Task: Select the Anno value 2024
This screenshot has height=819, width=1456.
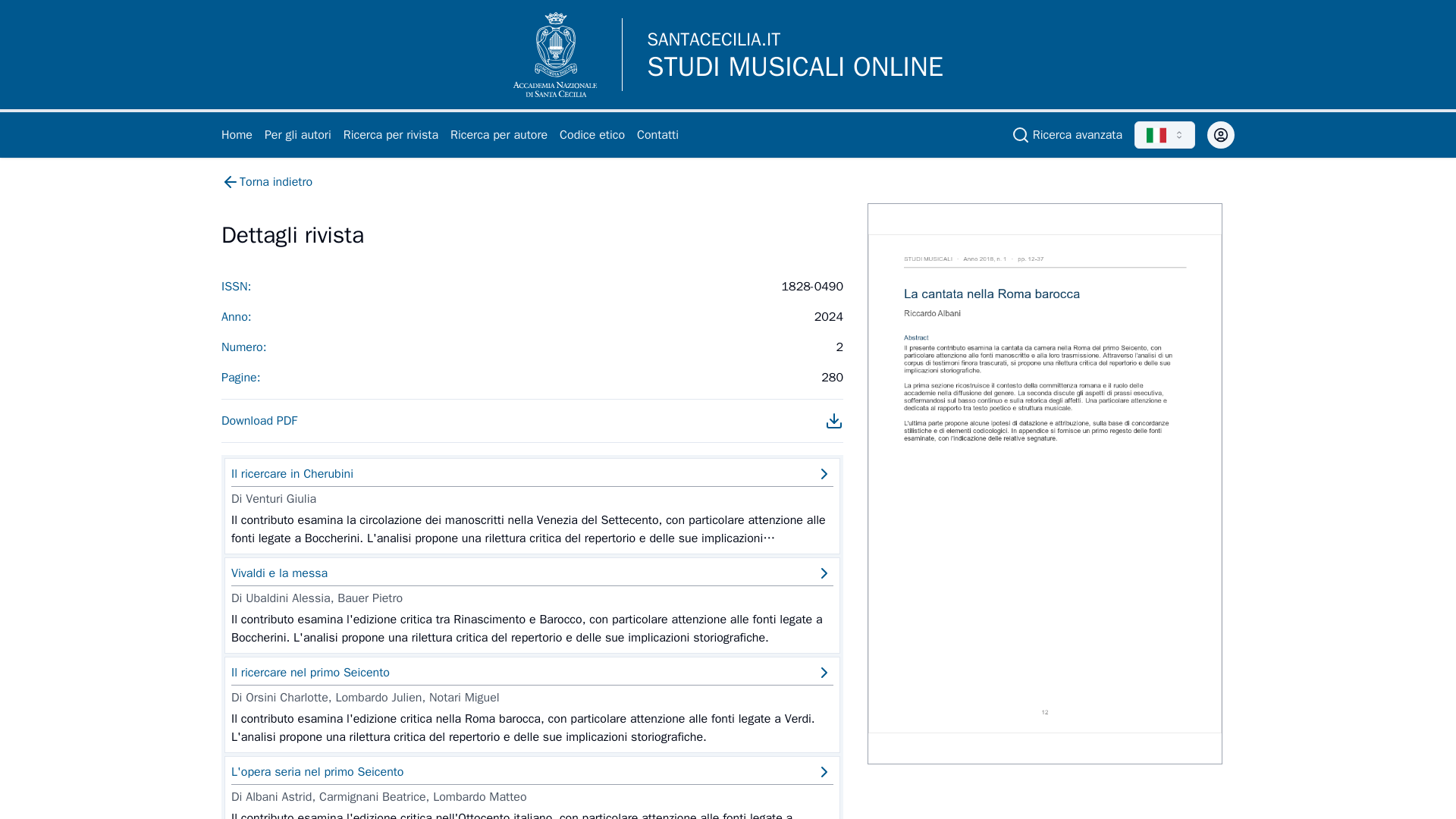Action: 828,317
